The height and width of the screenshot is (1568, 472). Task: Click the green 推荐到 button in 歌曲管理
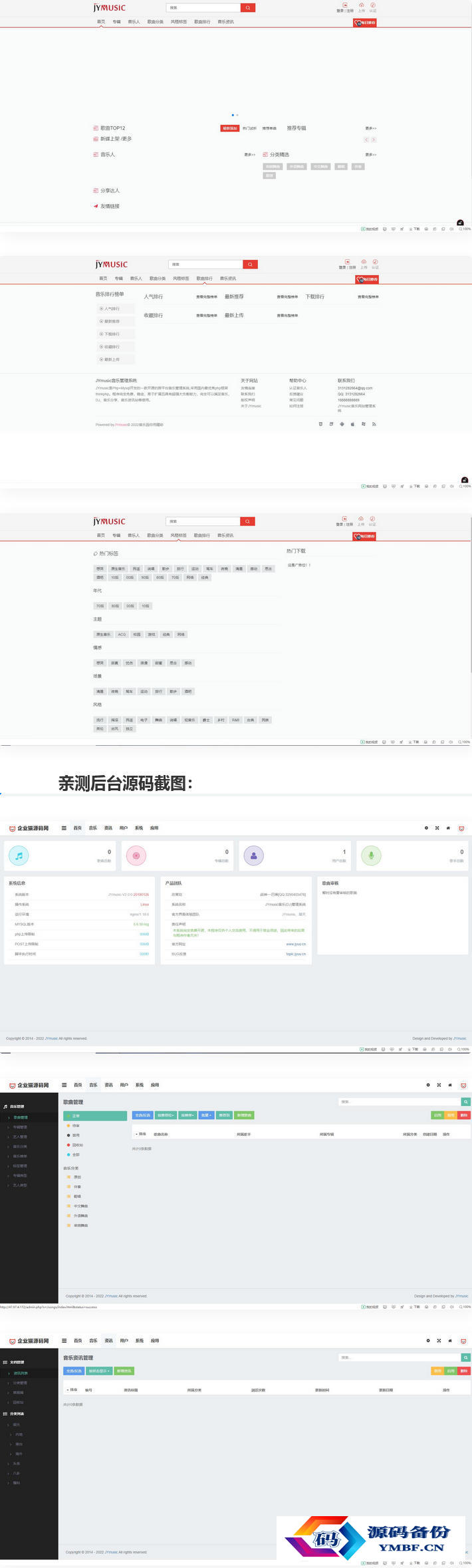tap(224, 1115)
